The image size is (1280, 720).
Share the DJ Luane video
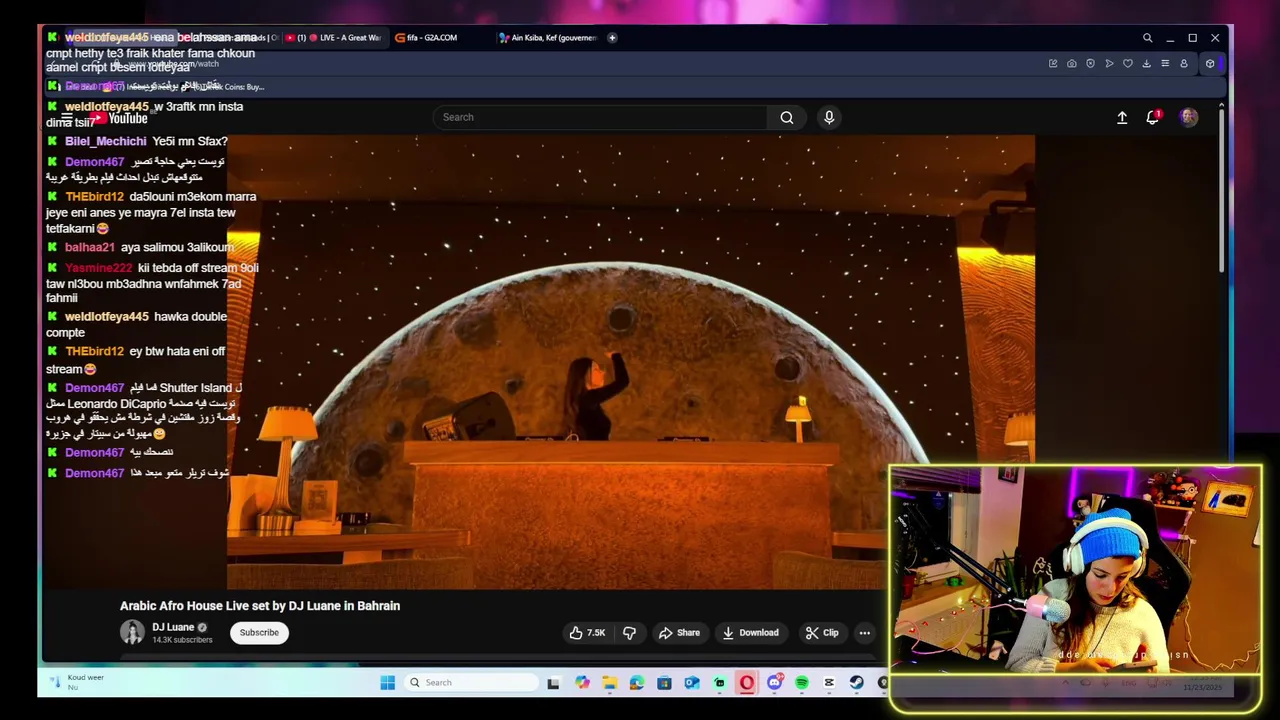pos(678,633)
